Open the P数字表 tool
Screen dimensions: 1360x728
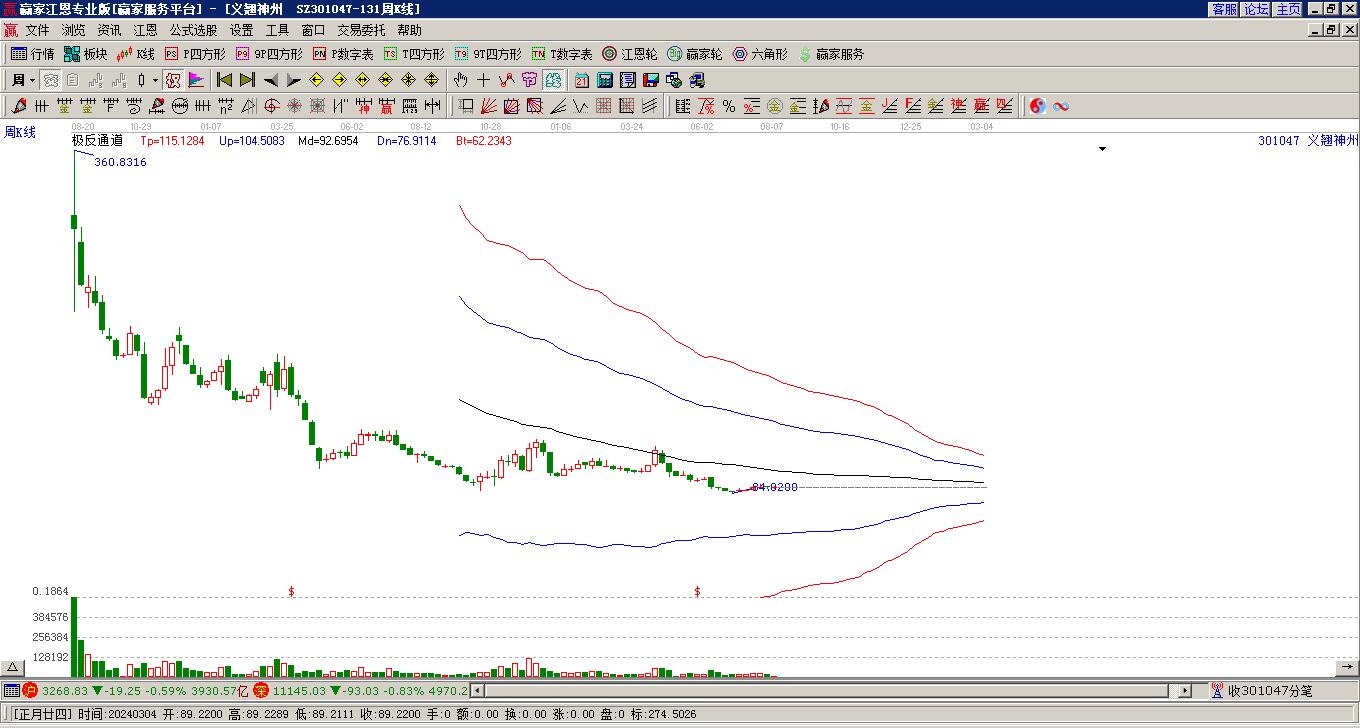point(343,54)
